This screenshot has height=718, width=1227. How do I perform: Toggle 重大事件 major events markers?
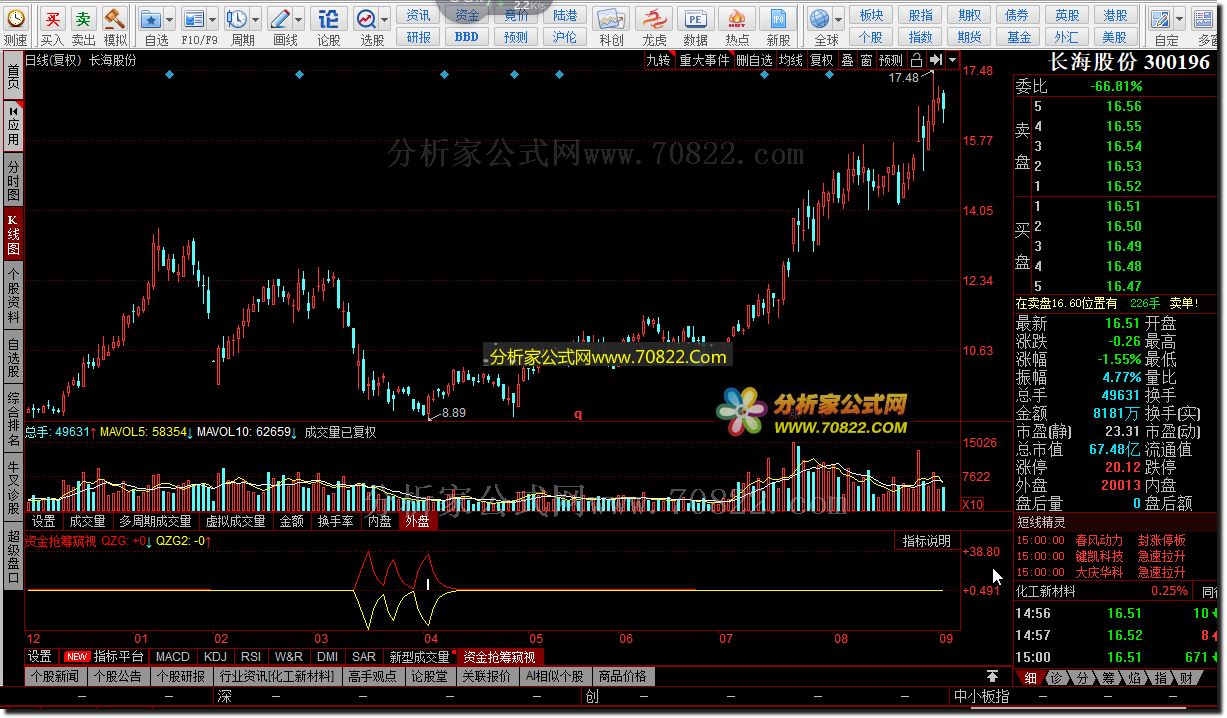704,60
